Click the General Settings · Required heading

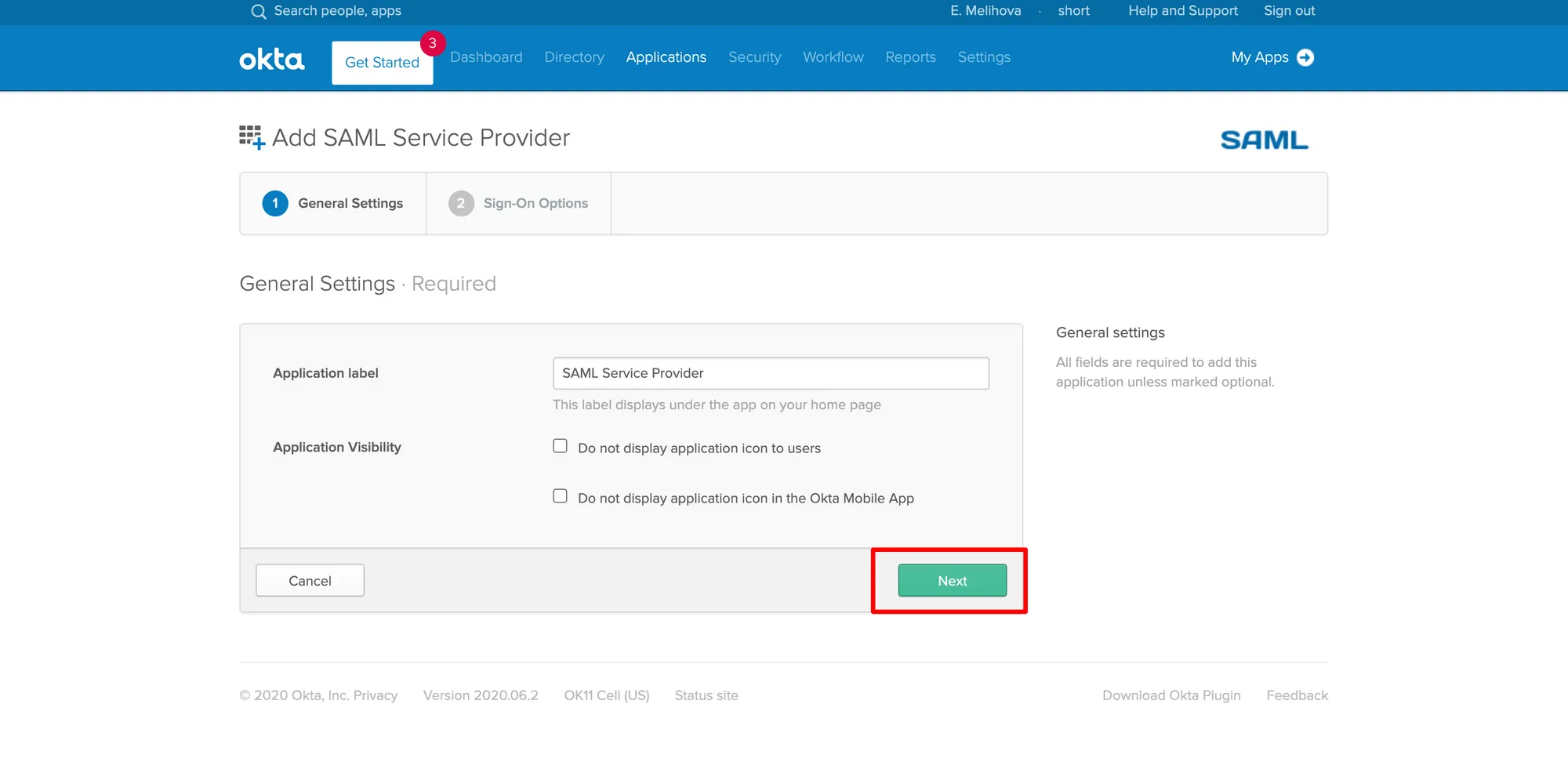point(368,284)
